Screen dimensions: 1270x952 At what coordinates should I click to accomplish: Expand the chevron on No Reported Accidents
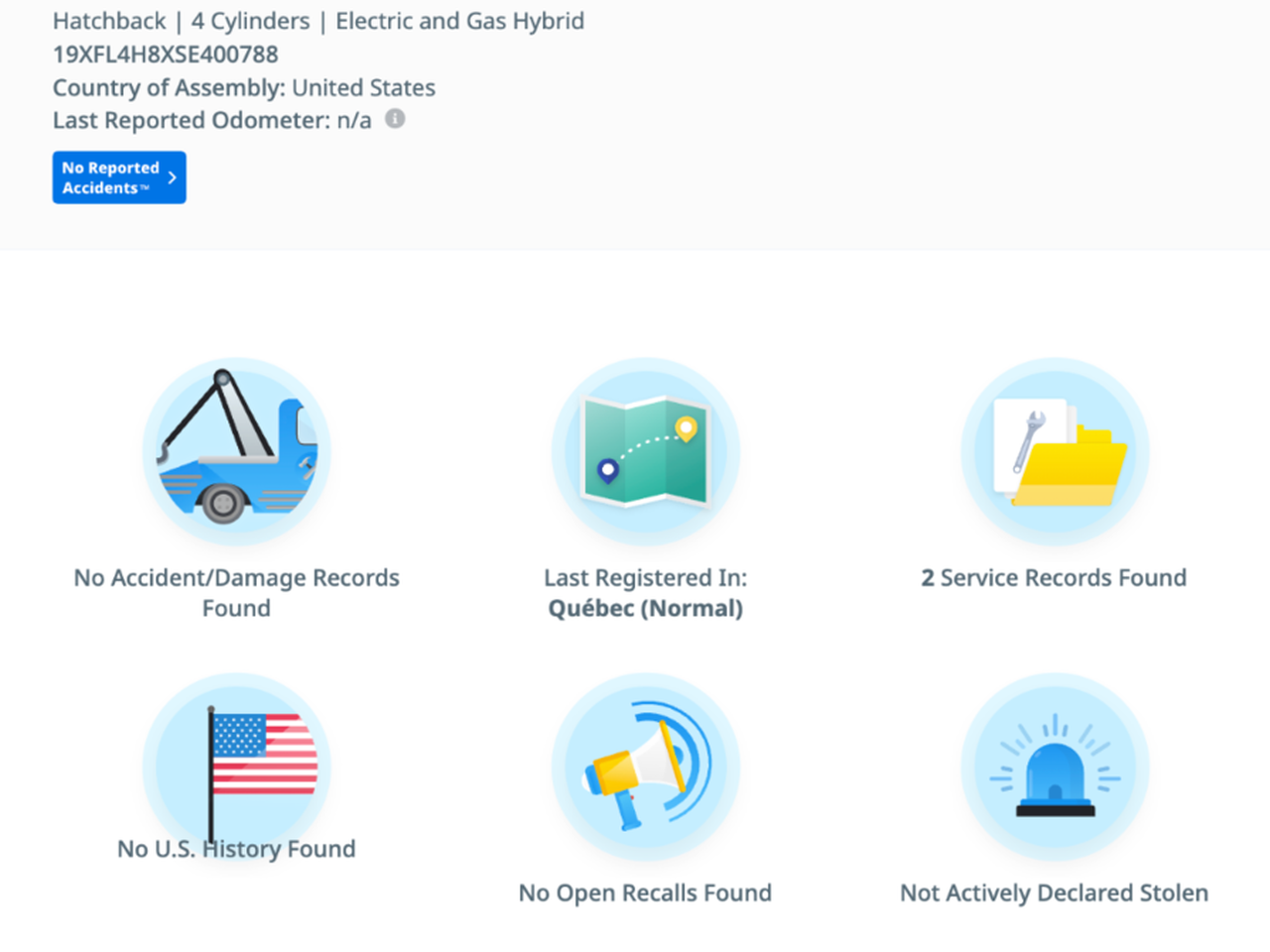click(x=173, y=178)
